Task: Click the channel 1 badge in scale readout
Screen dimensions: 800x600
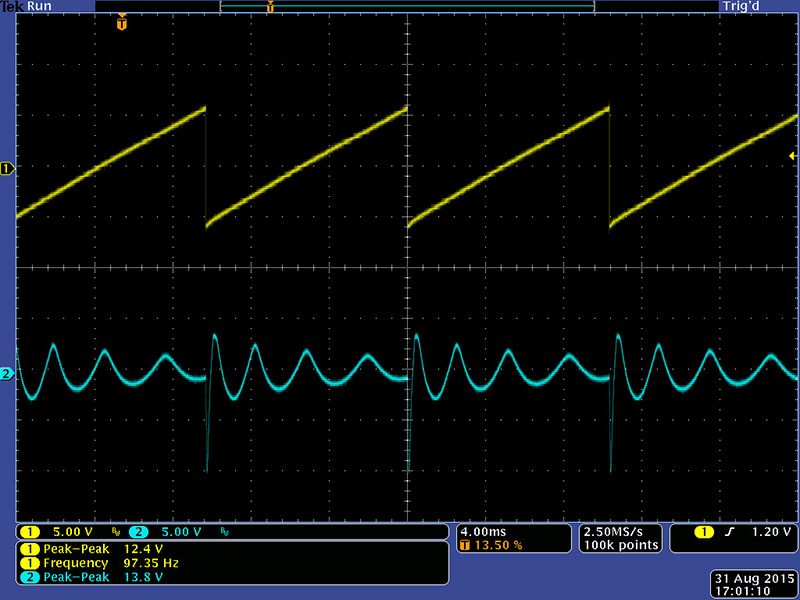Action: coord(30,532)
